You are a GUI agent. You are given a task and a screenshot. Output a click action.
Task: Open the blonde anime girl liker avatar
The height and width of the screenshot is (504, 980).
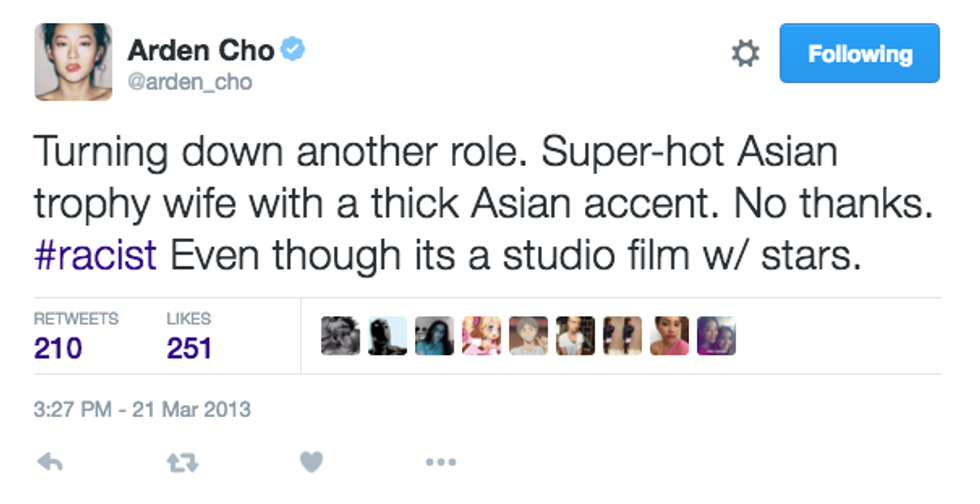pyautogui.click(x=481, y=337)
